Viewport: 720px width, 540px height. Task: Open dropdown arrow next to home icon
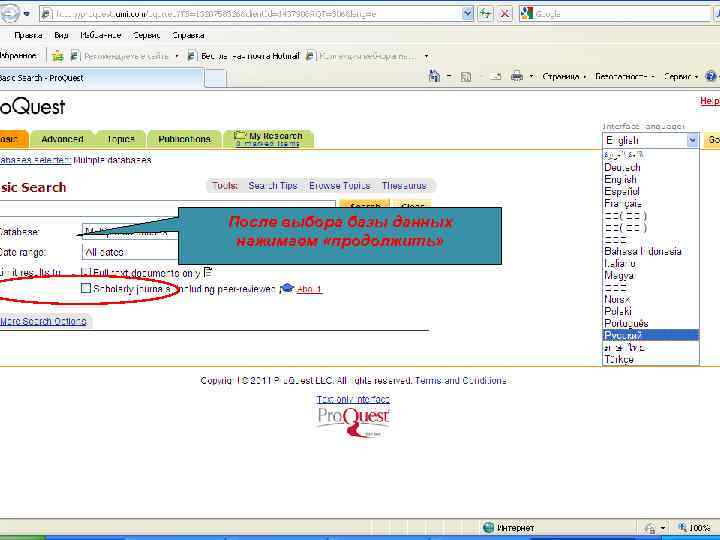[449, 76]
